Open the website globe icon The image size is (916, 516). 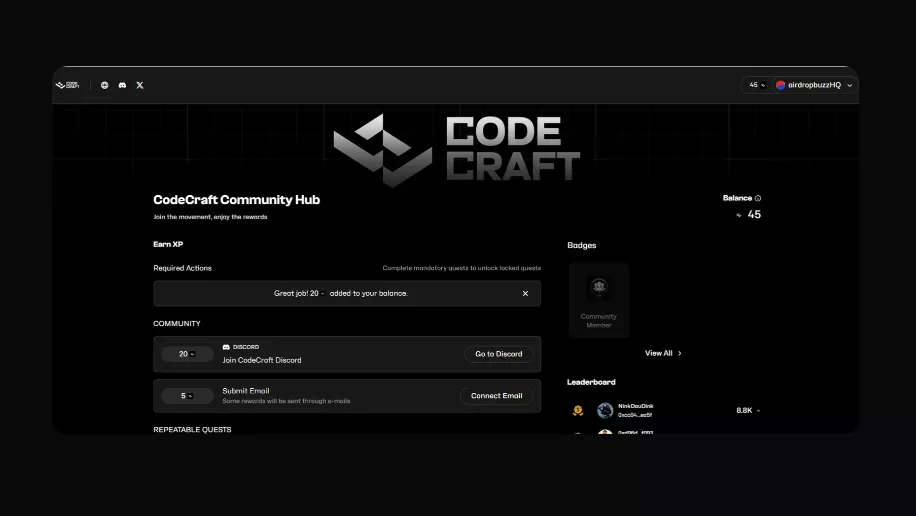pyautogui.click(x=105, y=85)
